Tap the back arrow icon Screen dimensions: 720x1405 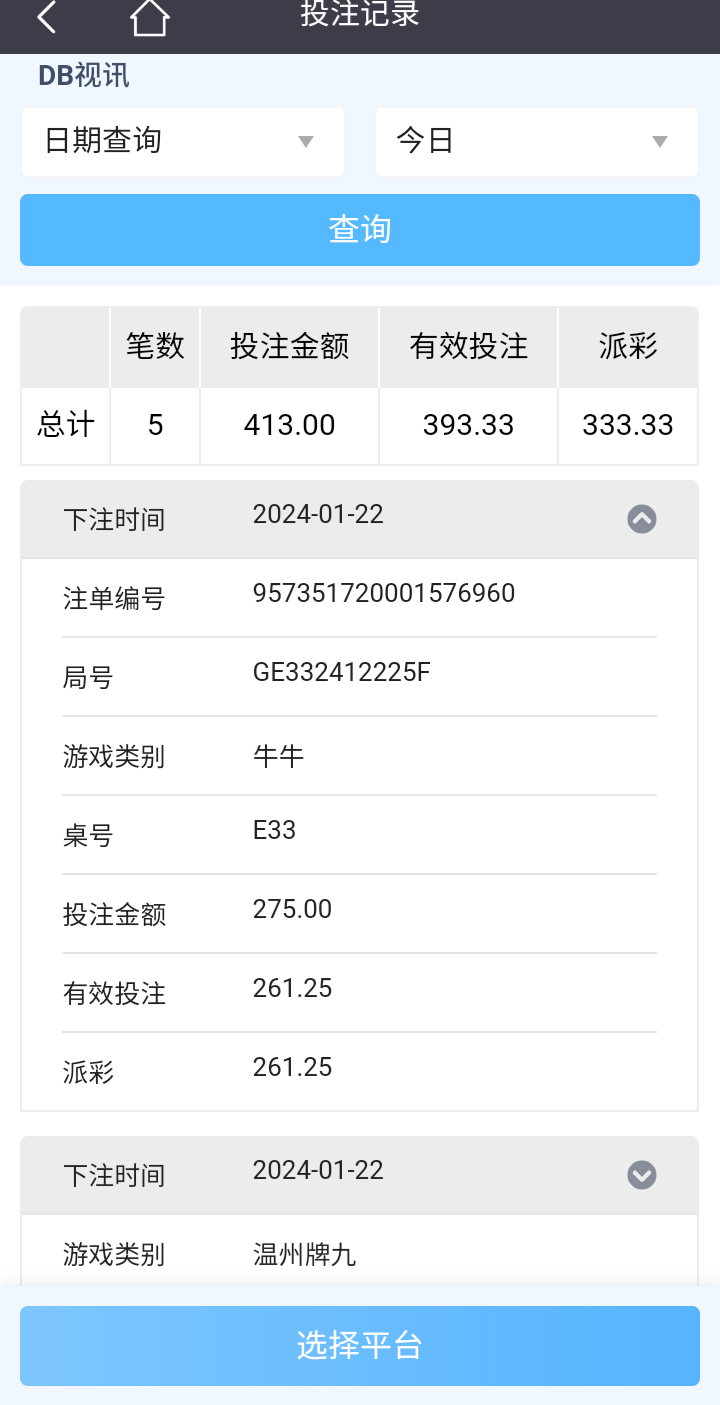tap(46, 17)
